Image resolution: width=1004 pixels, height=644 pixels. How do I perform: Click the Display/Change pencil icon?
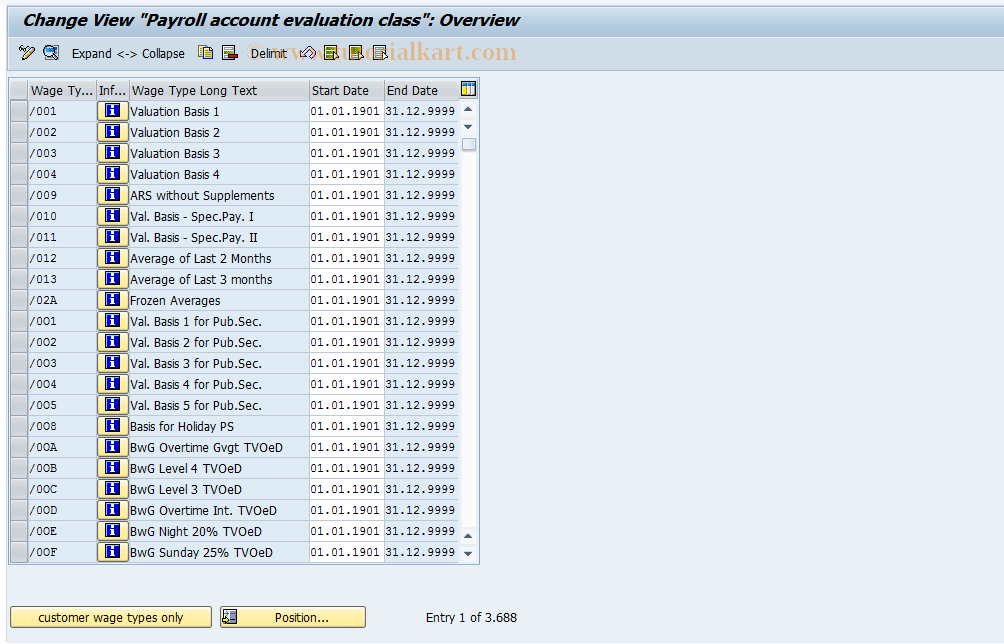pyautogui.click(x=26, y=53)
